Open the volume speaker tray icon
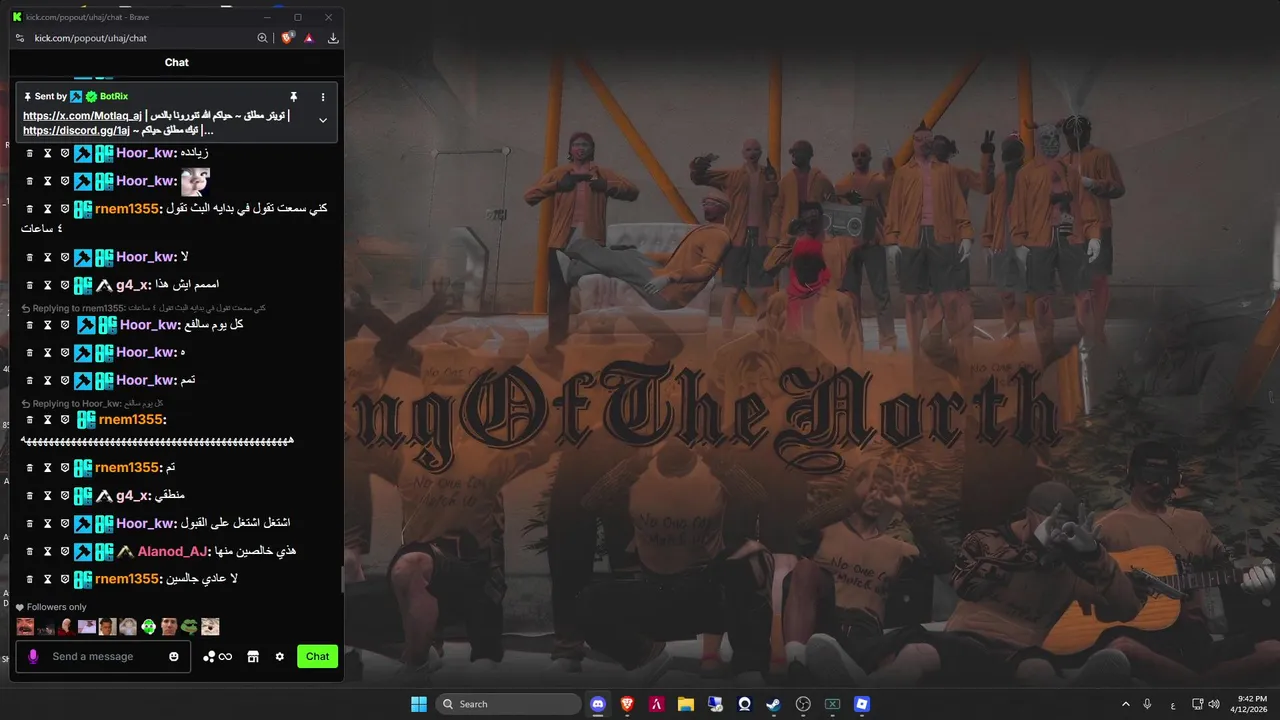 [x=1214, y=704]
